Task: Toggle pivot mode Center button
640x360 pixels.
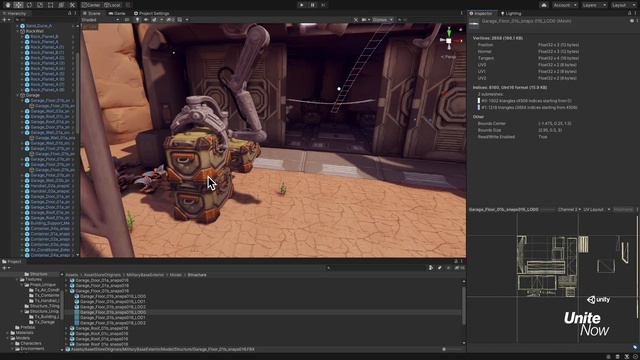Action: (91, 5)
